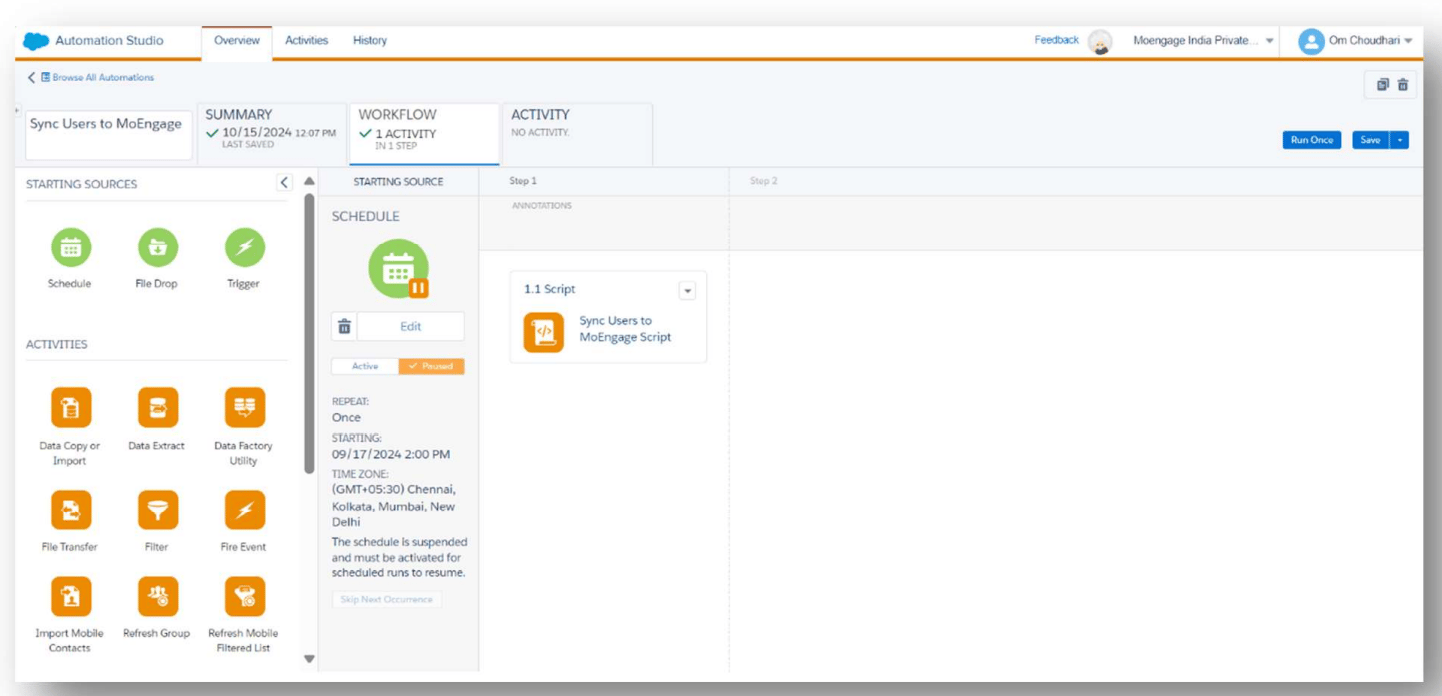Click Skip Next Occurrence button

pos(387,600)
